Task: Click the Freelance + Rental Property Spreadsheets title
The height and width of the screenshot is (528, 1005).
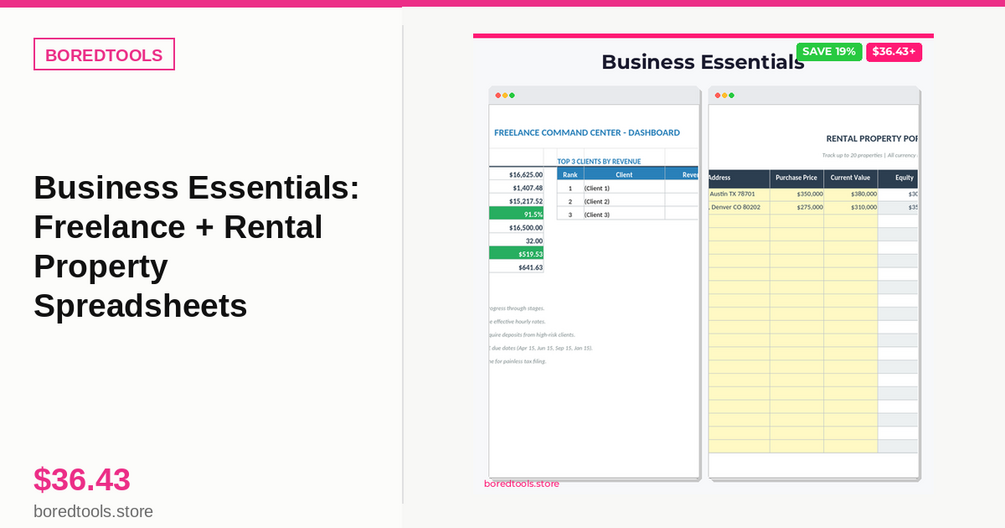Action: coord(197,247)
